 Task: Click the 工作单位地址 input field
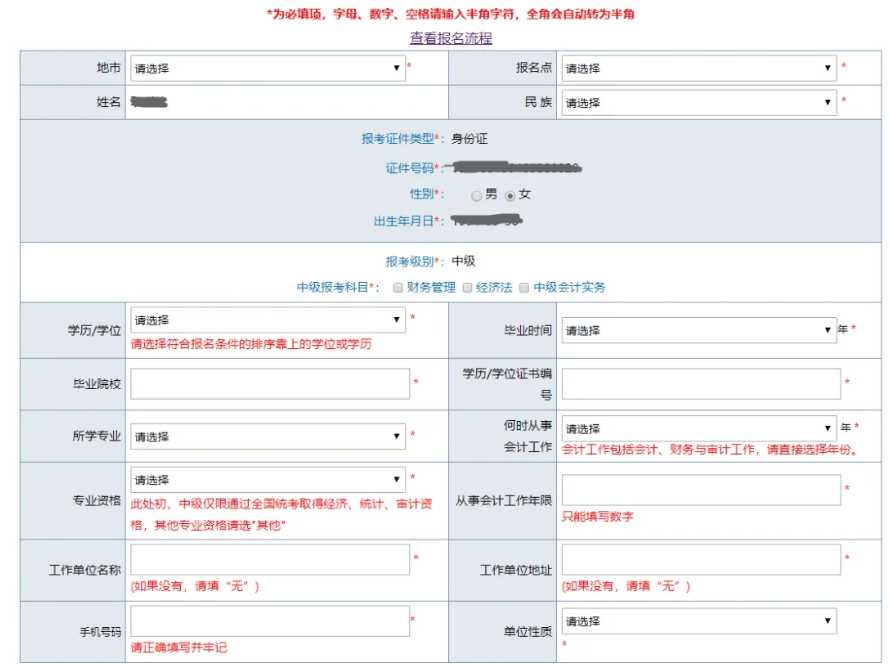tap(701, 560)
